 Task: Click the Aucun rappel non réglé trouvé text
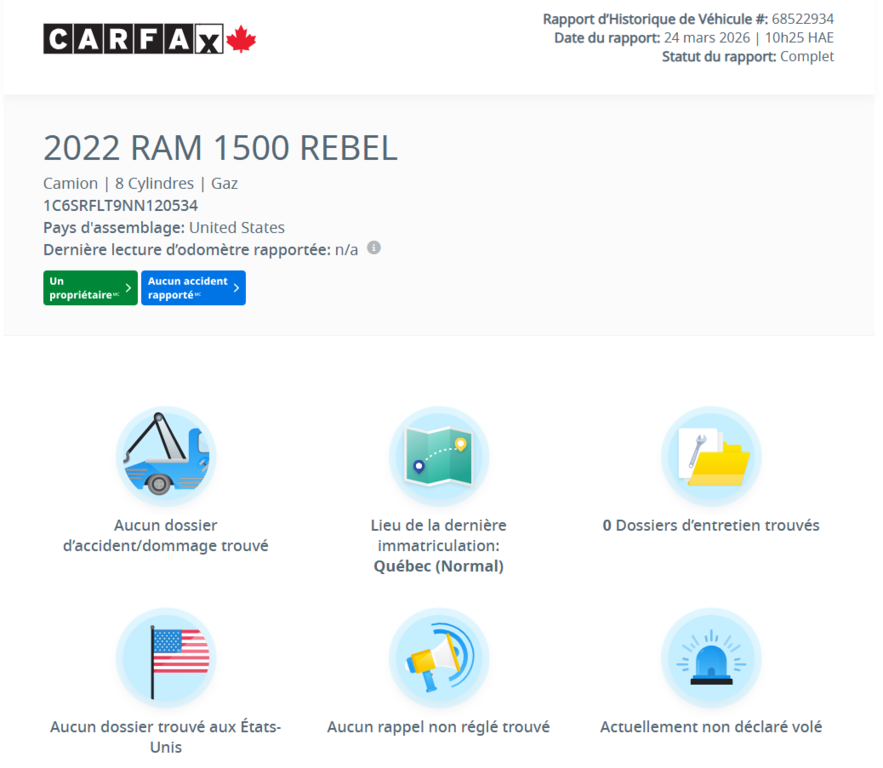(438, 727)
